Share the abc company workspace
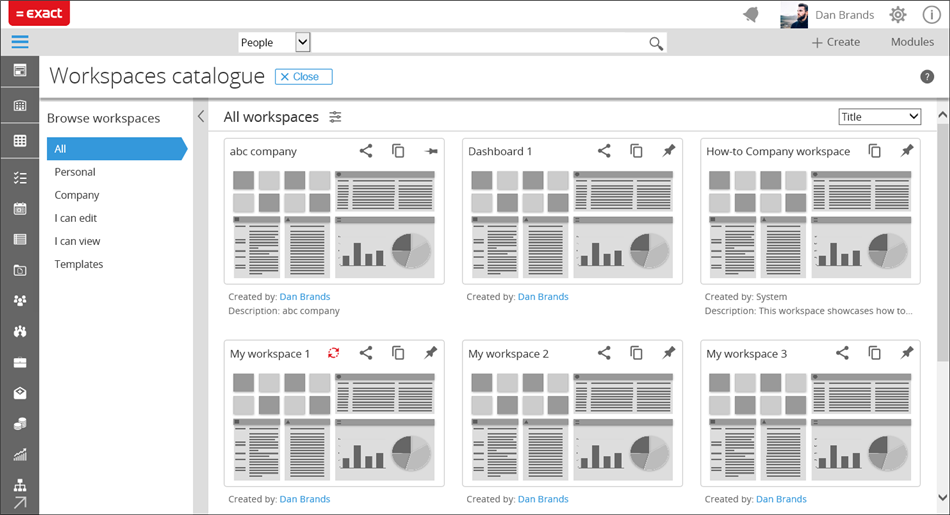Image resolution: width=950 pixels, height=515 pixels. tap(366, 151)
